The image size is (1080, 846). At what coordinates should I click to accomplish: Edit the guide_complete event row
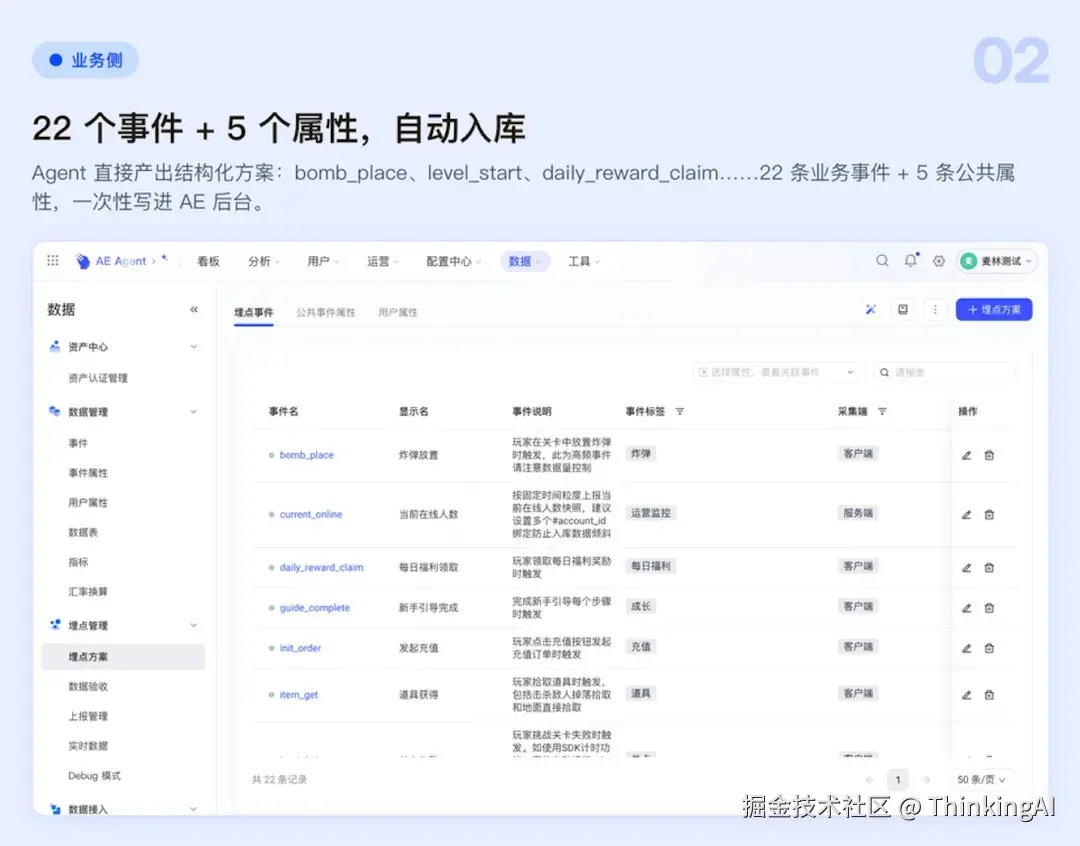click(x=966, y=608)
